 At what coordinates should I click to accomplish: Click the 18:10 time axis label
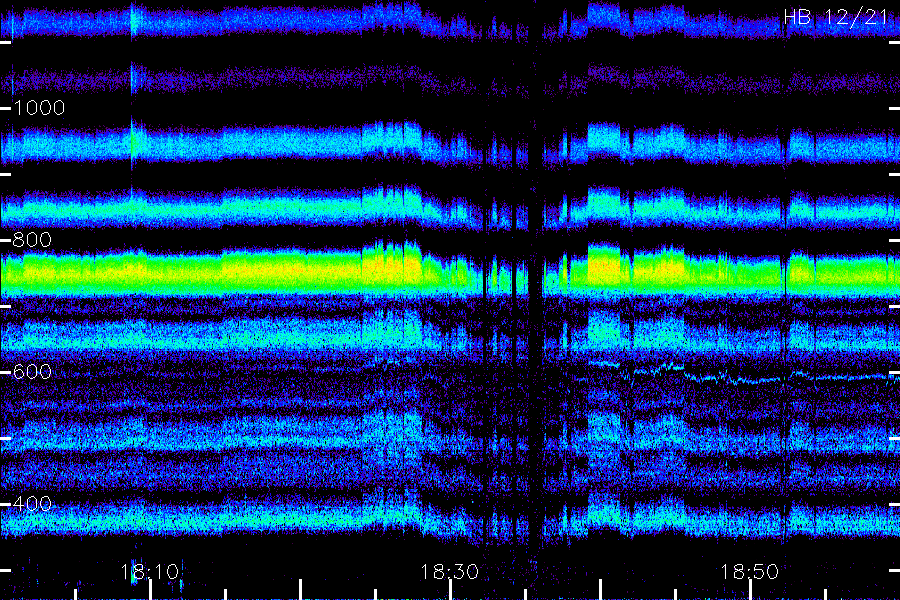coord(150,571)
